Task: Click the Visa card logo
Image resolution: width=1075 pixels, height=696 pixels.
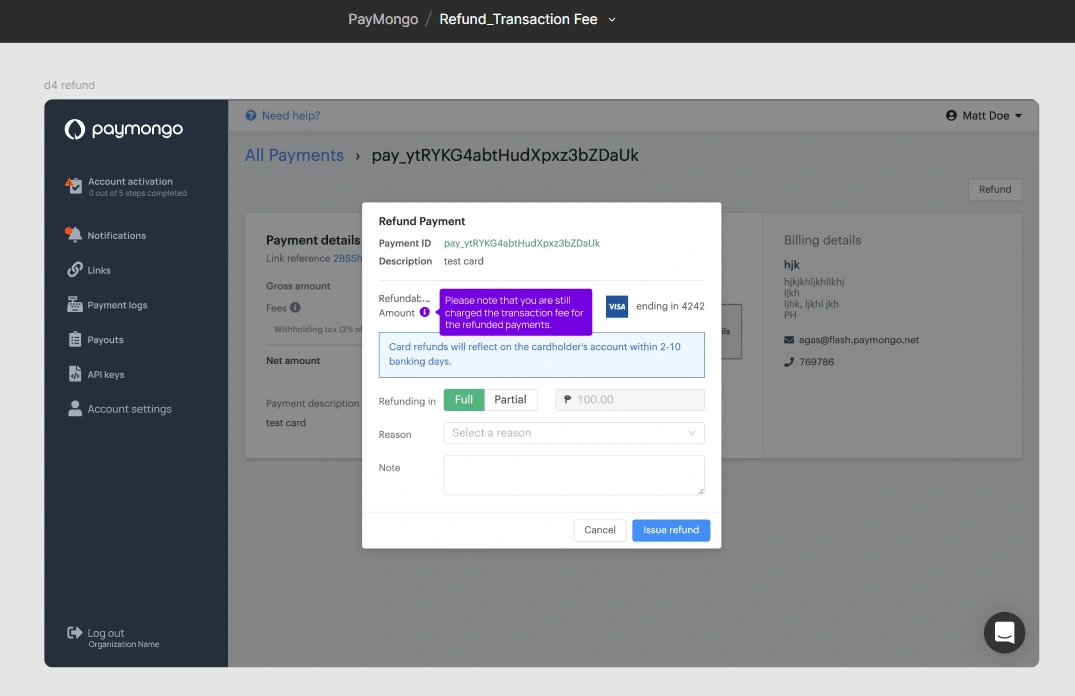Action: coord(617,307)
